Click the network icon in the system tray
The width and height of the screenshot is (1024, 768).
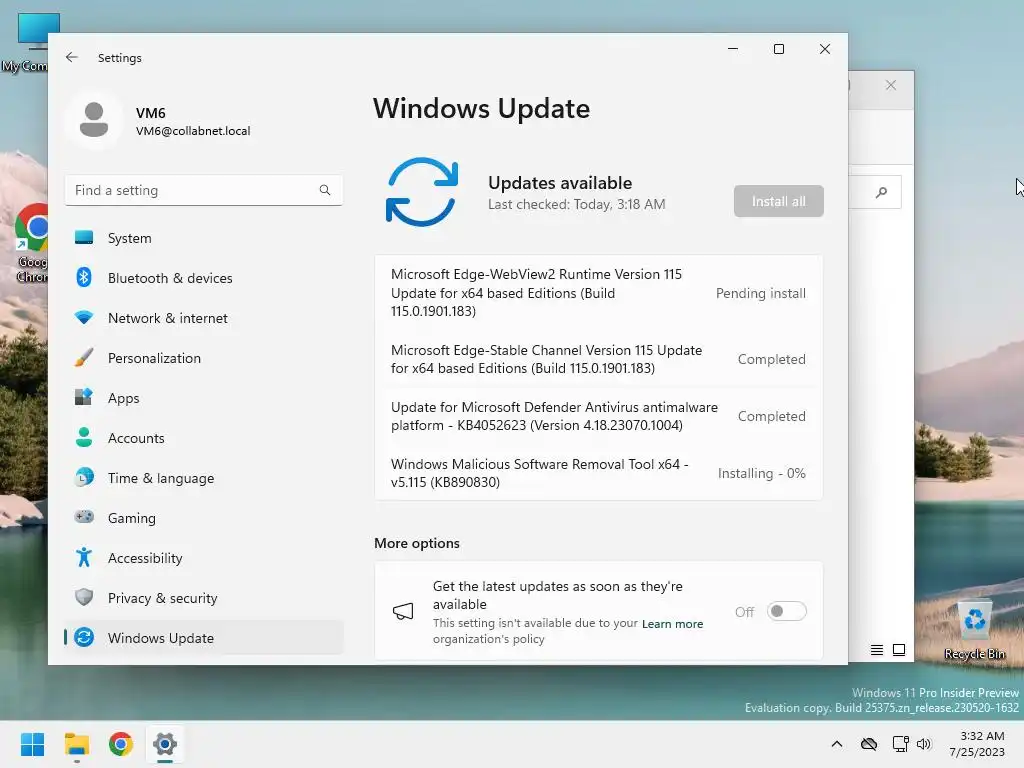point(901,744)
